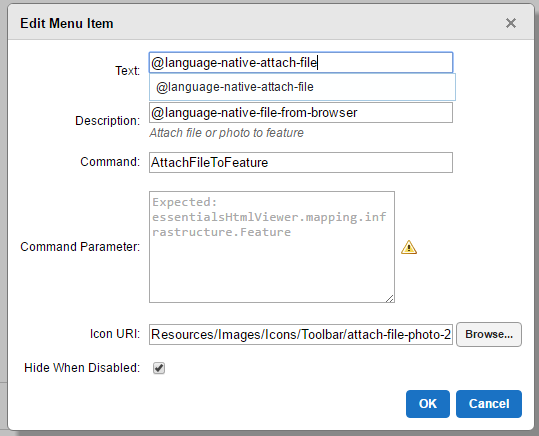Click the yellow warning triangle icon
Image resolution: width=539 pixels, height=436 pixels.
point(409,247)
